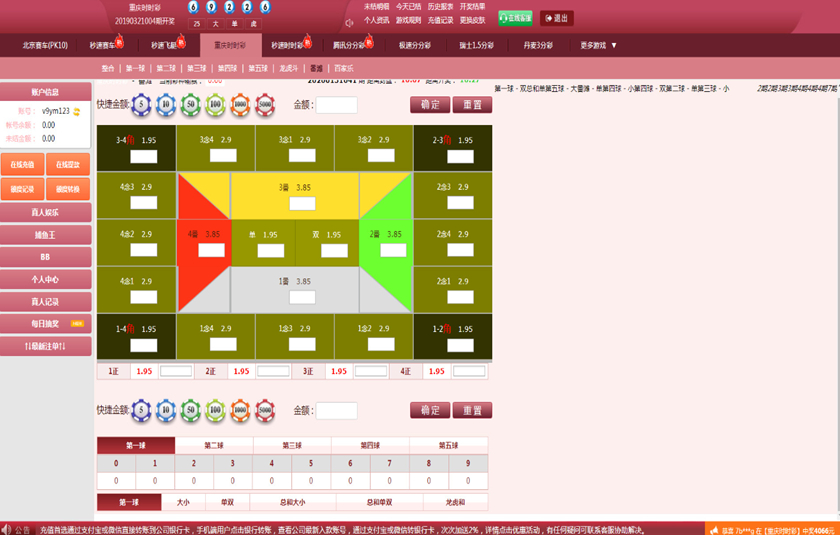Screen dimensions: 840x535
Task: Focus the 金额 input above betting grid
Action: coord(336,105)
